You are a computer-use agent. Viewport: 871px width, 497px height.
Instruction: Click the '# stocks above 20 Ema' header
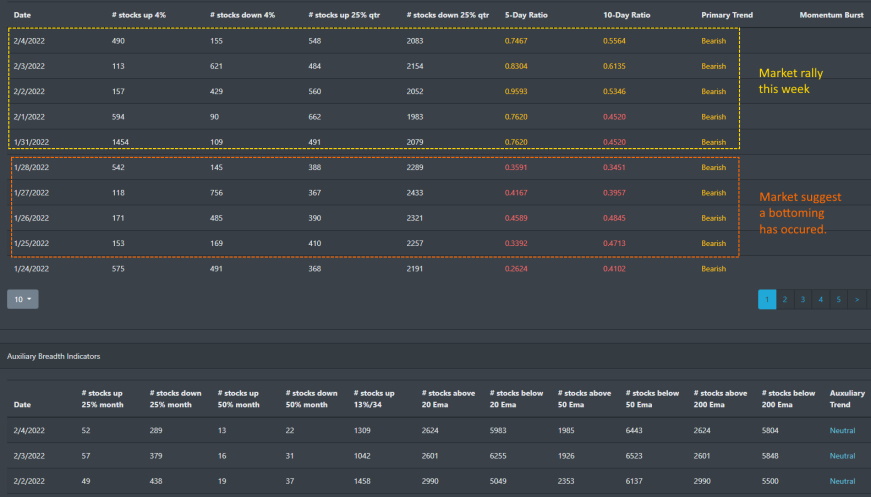448,399
